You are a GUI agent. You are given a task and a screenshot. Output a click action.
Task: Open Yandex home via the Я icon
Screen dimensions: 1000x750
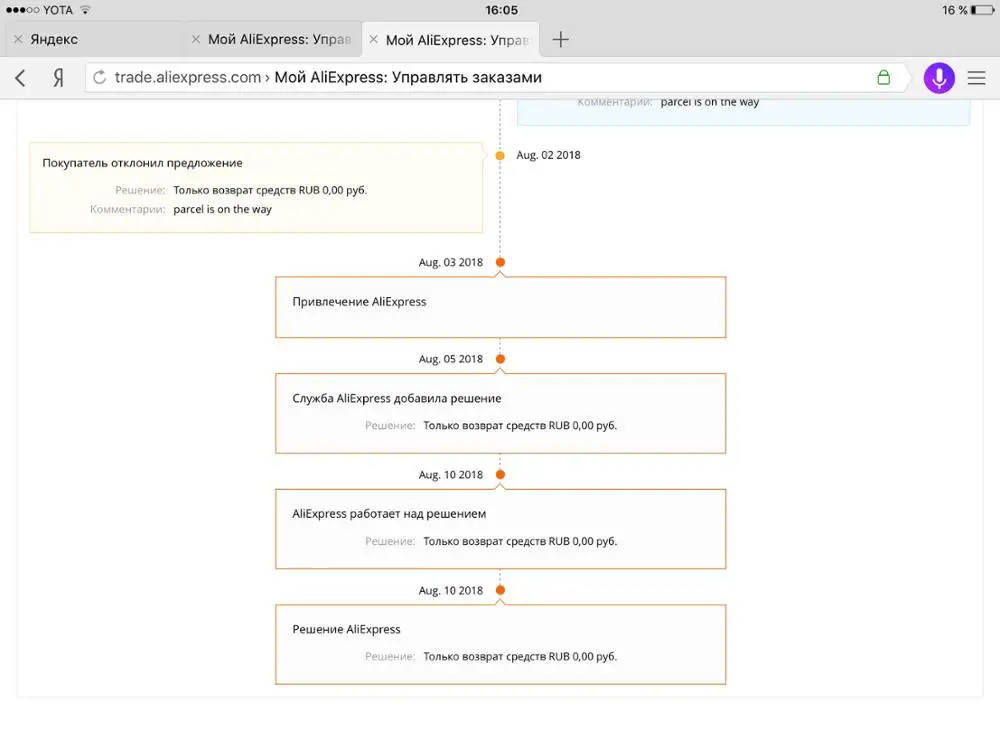click(x=58, y=78)
